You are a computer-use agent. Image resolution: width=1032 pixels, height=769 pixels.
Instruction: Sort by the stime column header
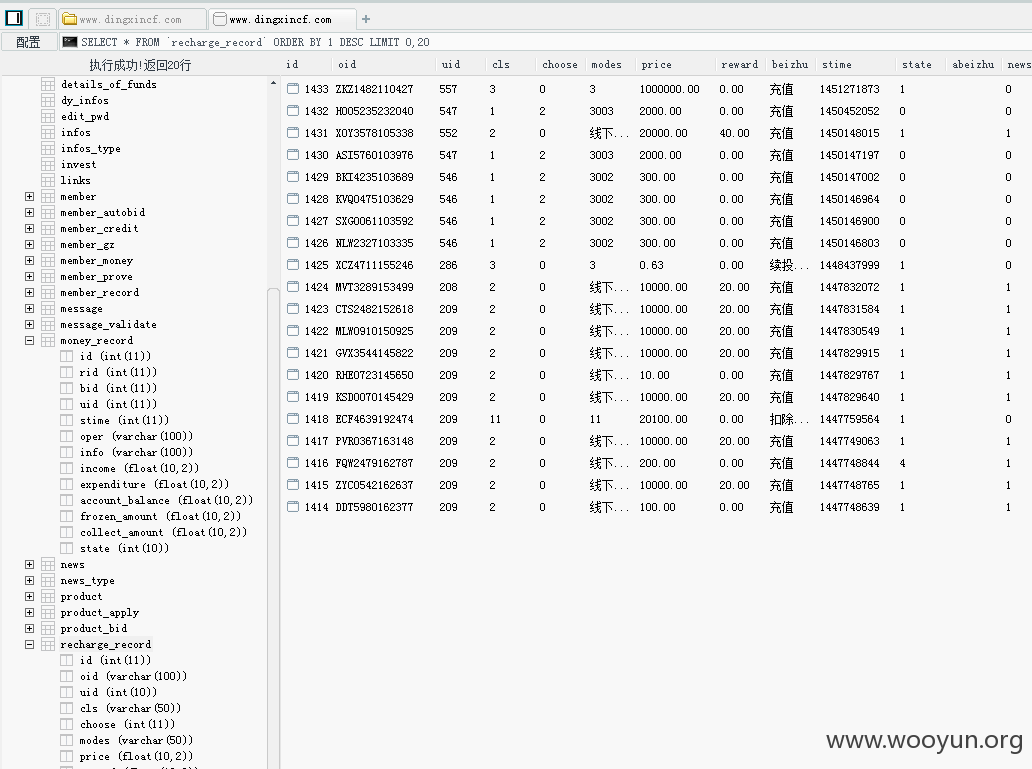tap(837, 65)
